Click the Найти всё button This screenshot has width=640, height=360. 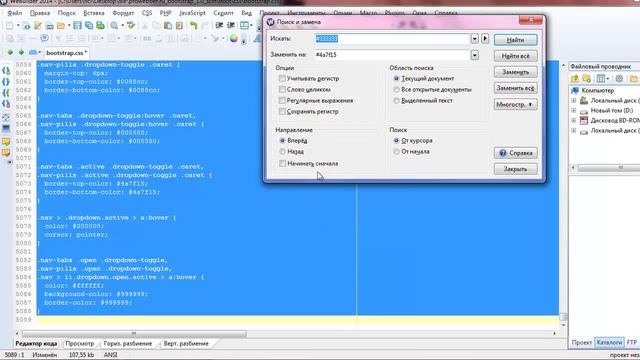tap(516, 56)
